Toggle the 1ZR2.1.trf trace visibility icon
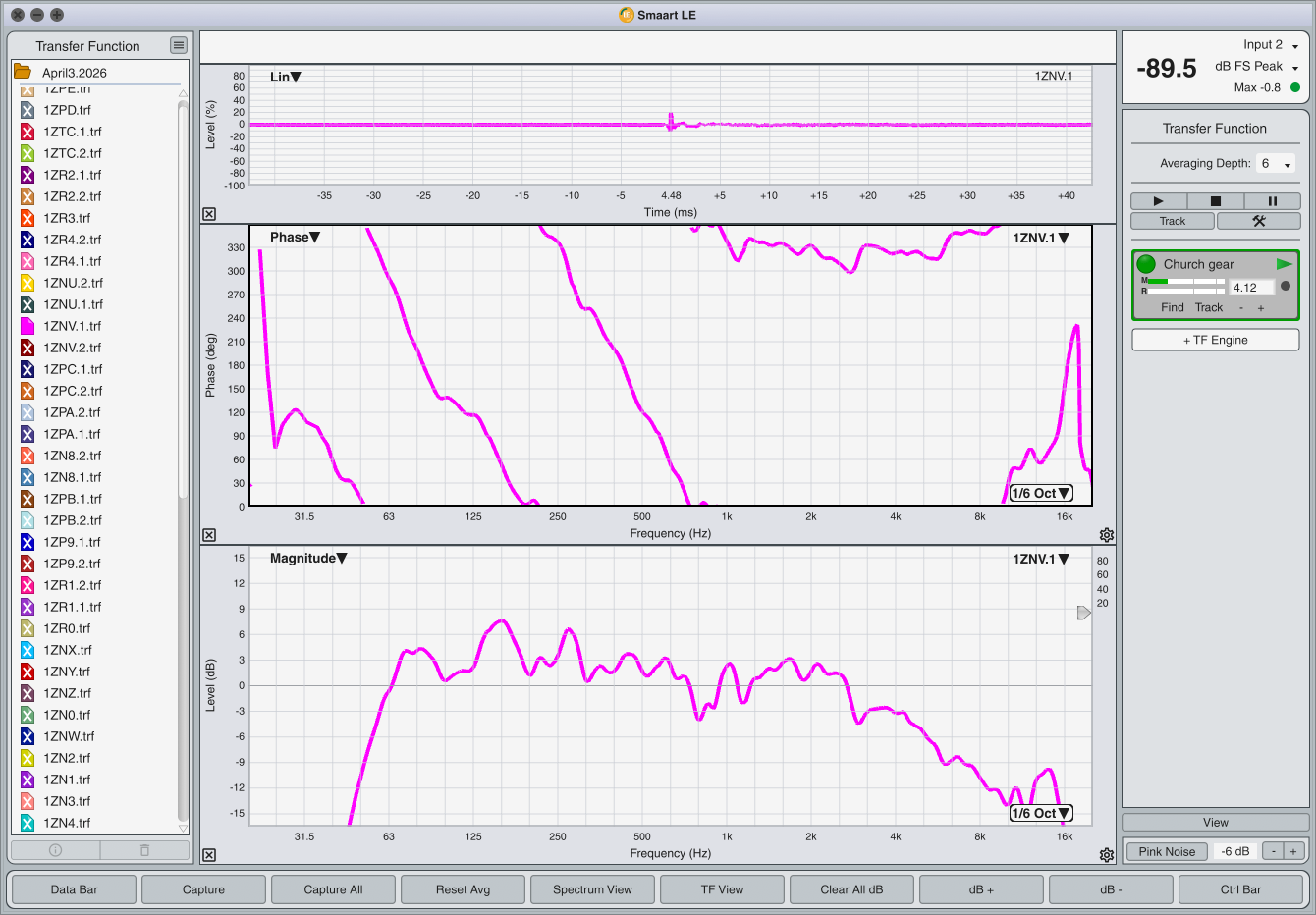This screenshot has height=915, width=1316. (x=27, y=175)
